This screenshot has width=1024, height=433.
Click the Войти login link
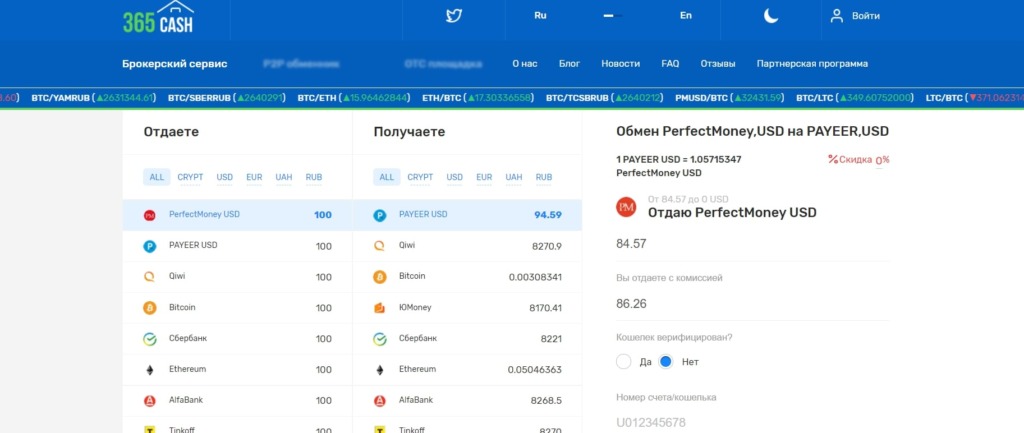pos(865,16)
